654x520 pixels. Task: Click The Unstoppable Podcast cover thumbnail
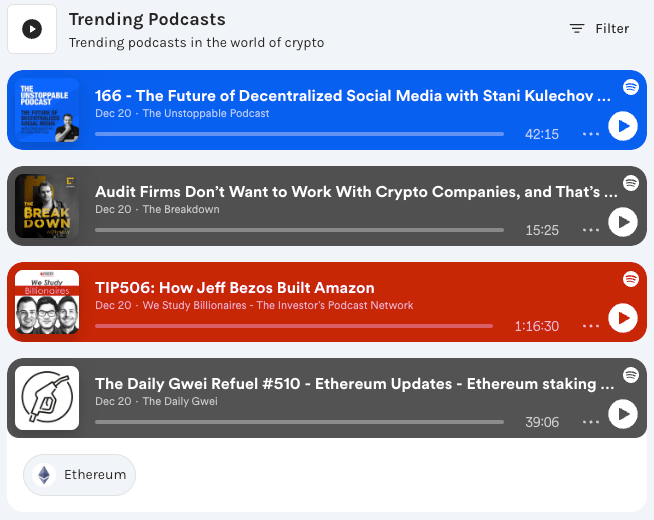click(x=47, y=110)
